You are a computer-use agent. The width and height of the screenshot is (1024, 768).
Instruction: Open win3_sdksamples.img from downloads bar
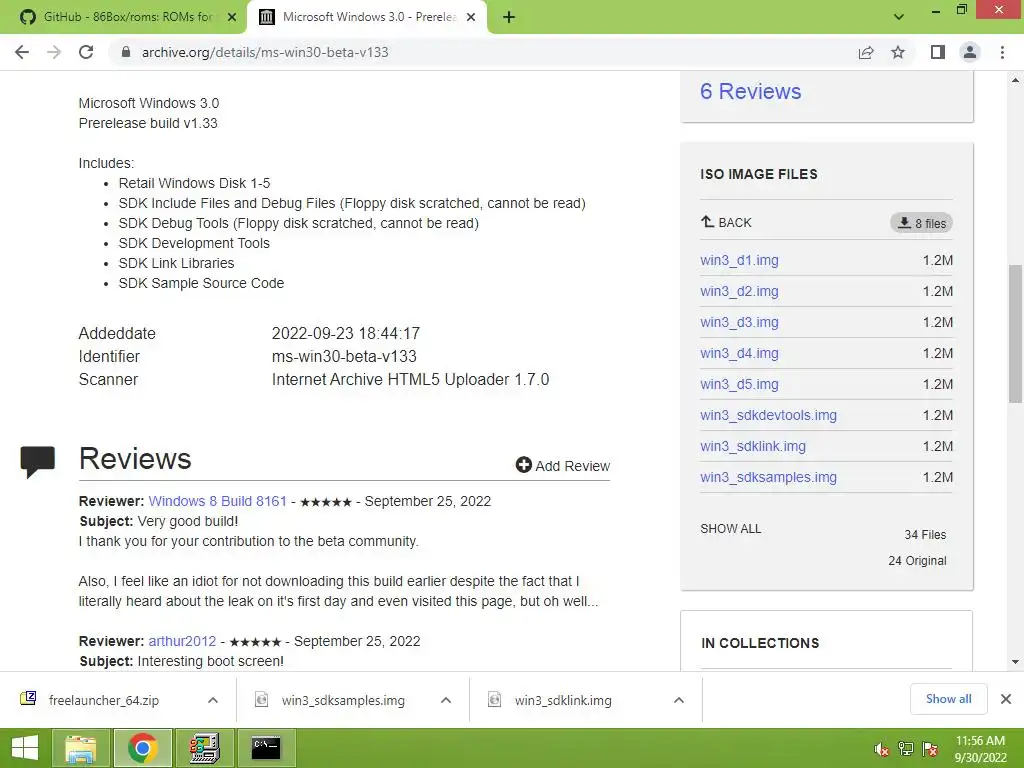[x=343, y=700]
